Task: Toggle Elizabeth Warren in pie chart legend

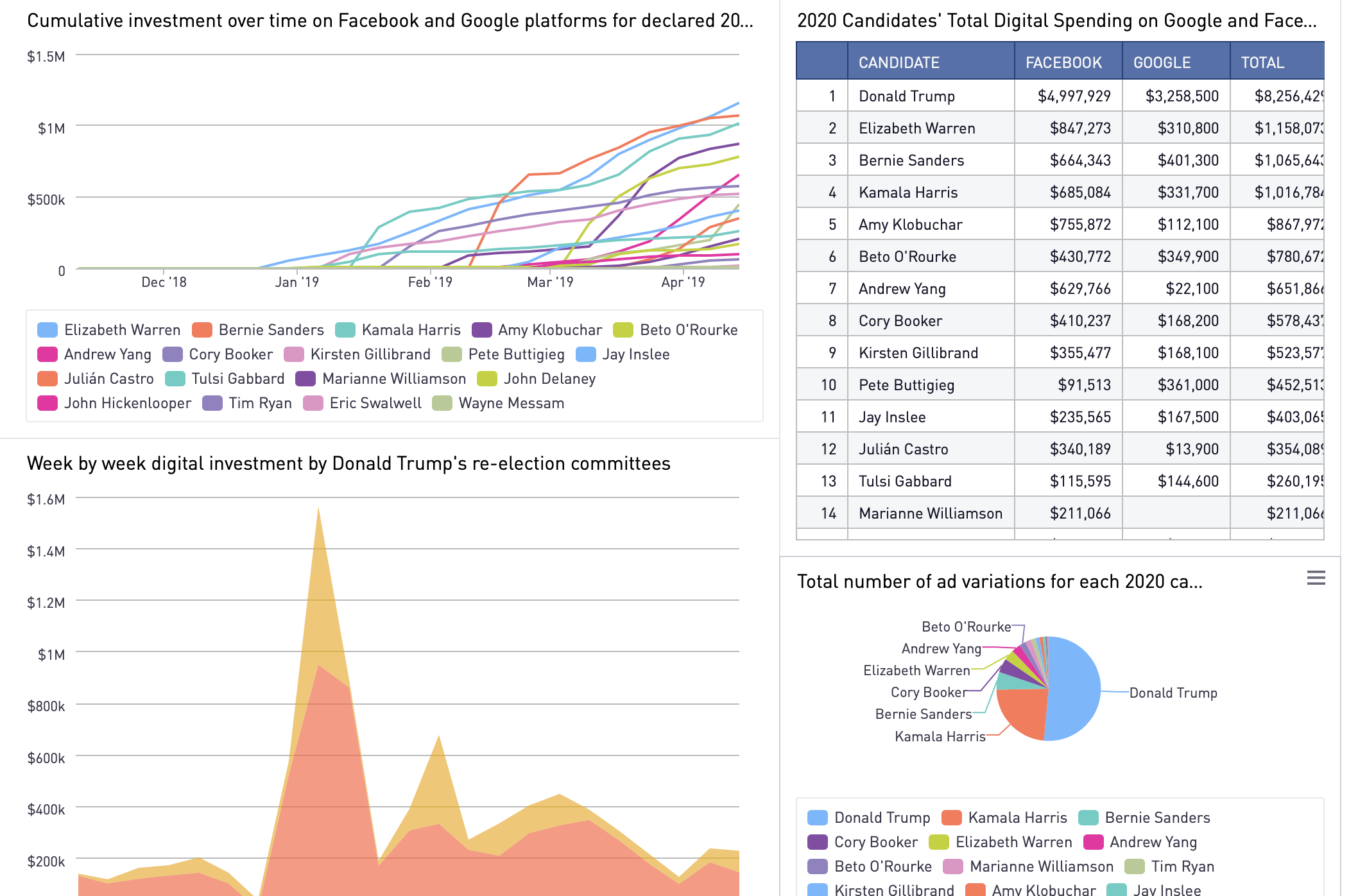Action: pos(1001,842)
